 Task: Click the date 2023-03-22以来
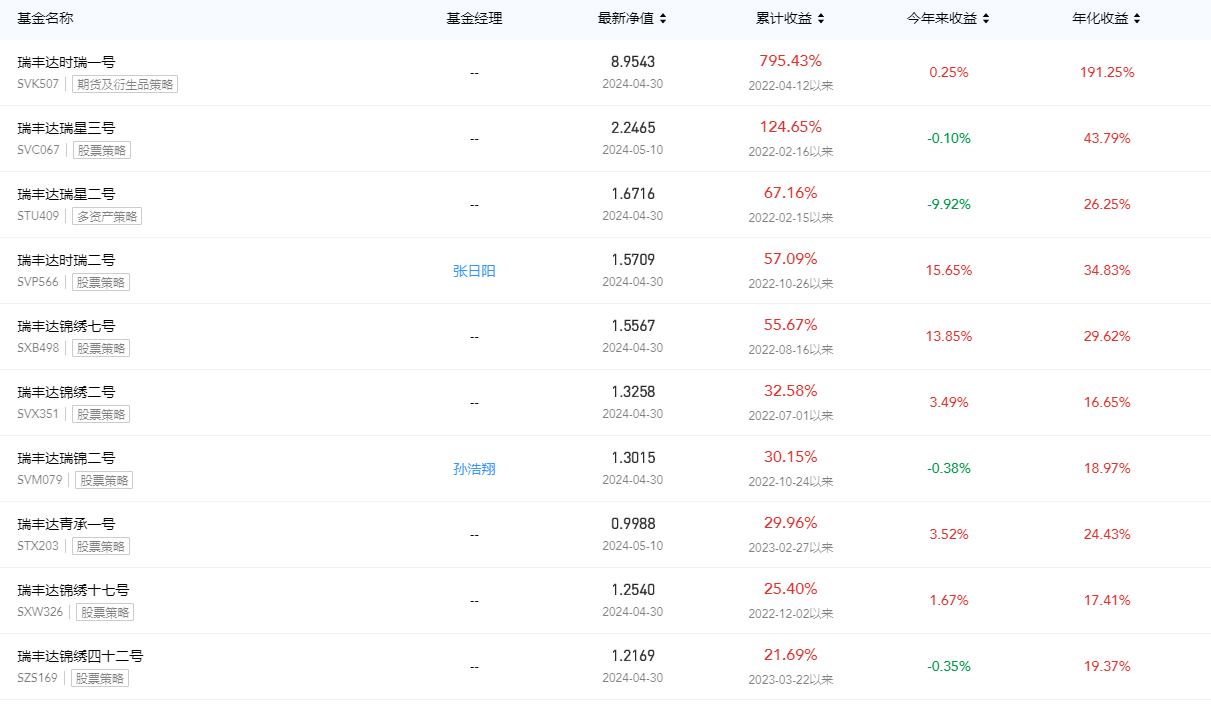coord(790,680)
